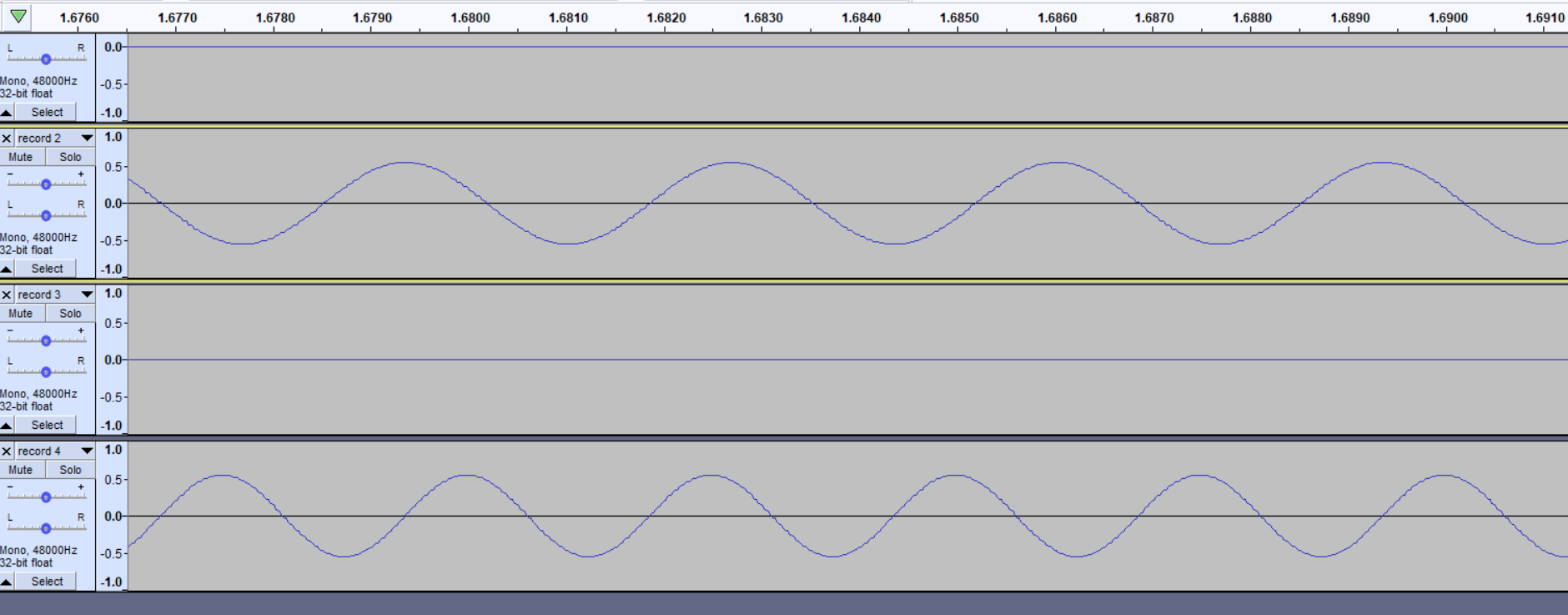Screen dimensions: 1568x615
Task: Click the green timeline options arrow icon
Action: coord(18,17)
